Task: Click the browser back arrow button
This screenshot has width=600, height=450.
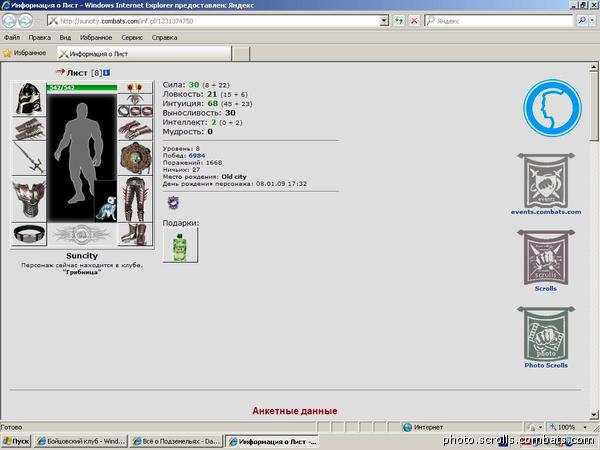Action: 9,21
